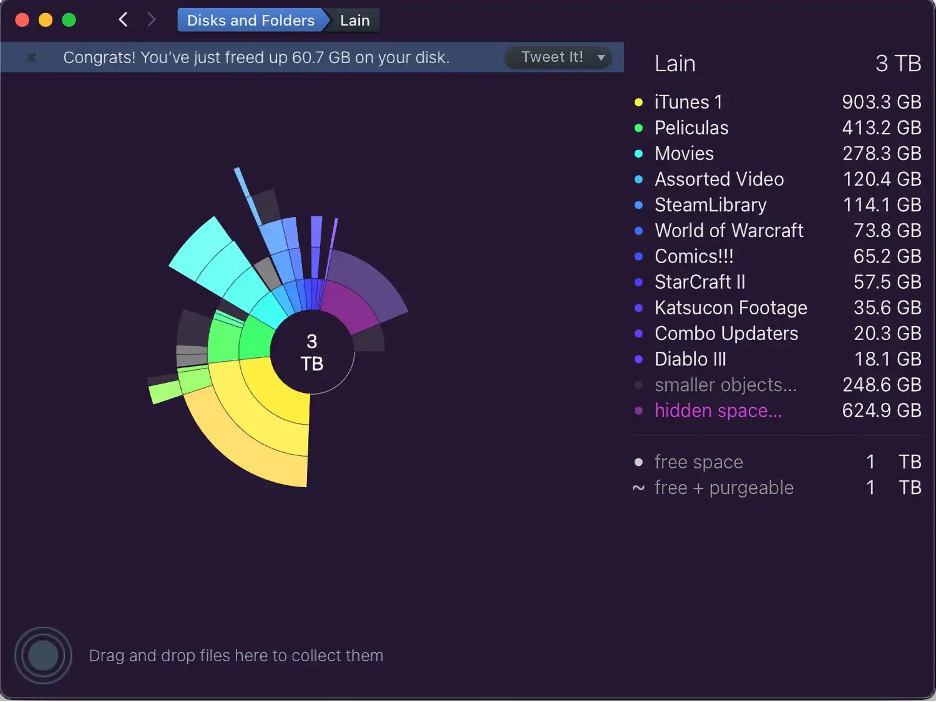Click the purple hidden space chart segment
Image resolution: width=936 pixels, height=702 pixels.
pyautogui.click(x=352, y=307)
